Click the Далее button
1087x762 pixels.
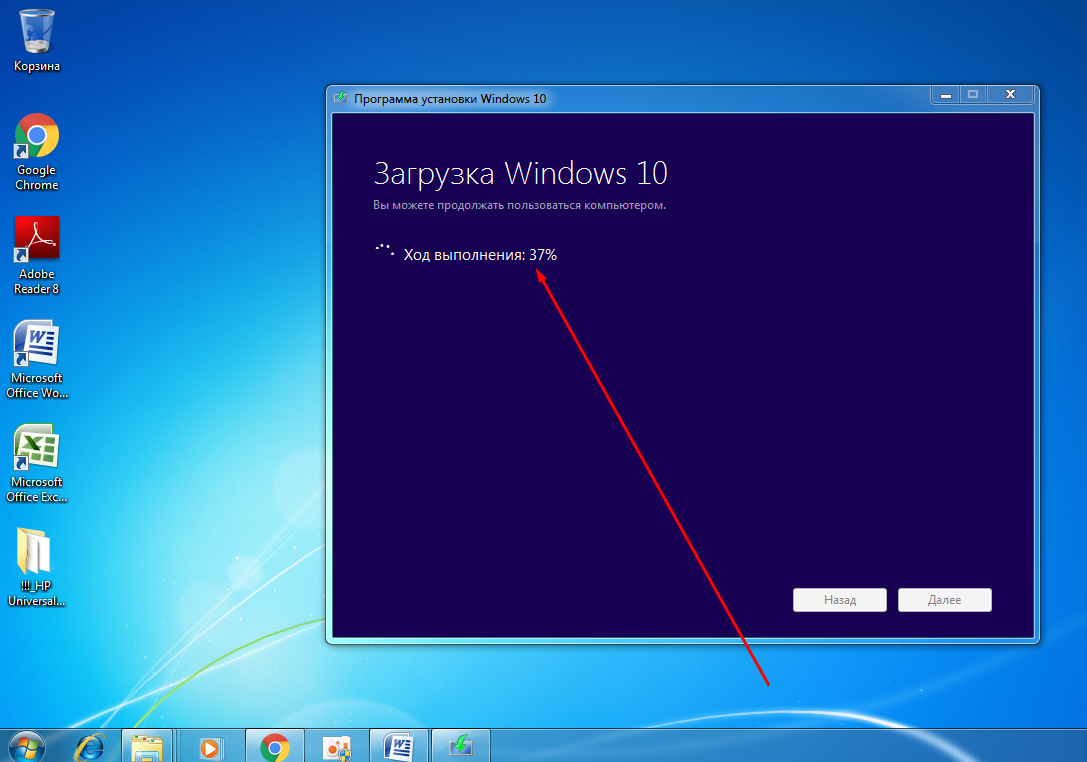coord(944,600)
